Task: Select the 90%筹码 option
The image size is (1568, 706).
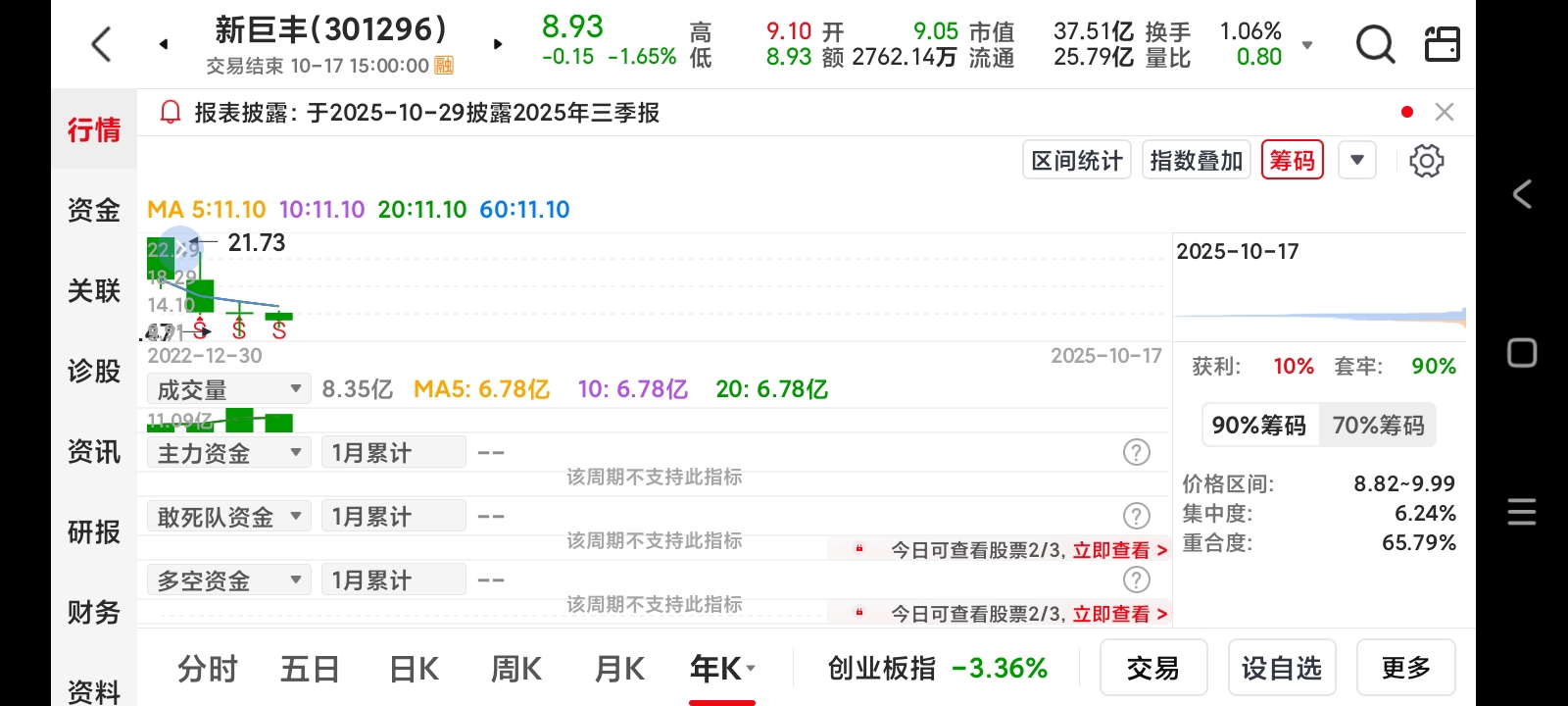Action: click(1259, 425)
